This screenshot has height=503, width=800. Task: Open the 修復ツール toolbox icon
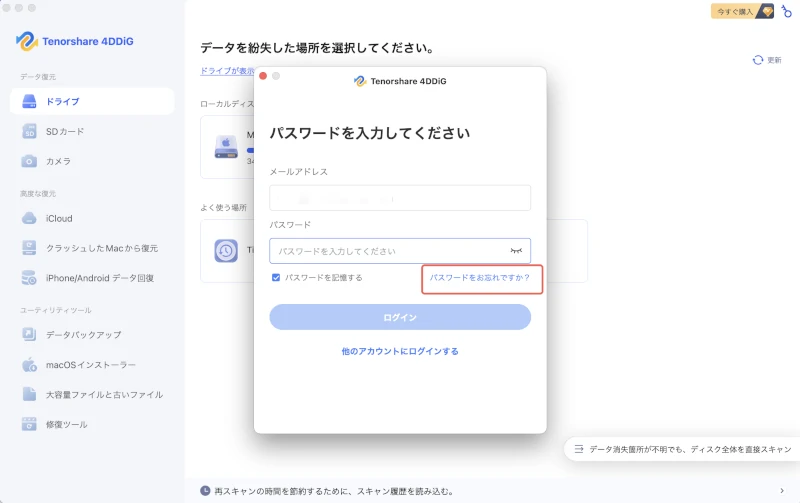tap(29, 424)
